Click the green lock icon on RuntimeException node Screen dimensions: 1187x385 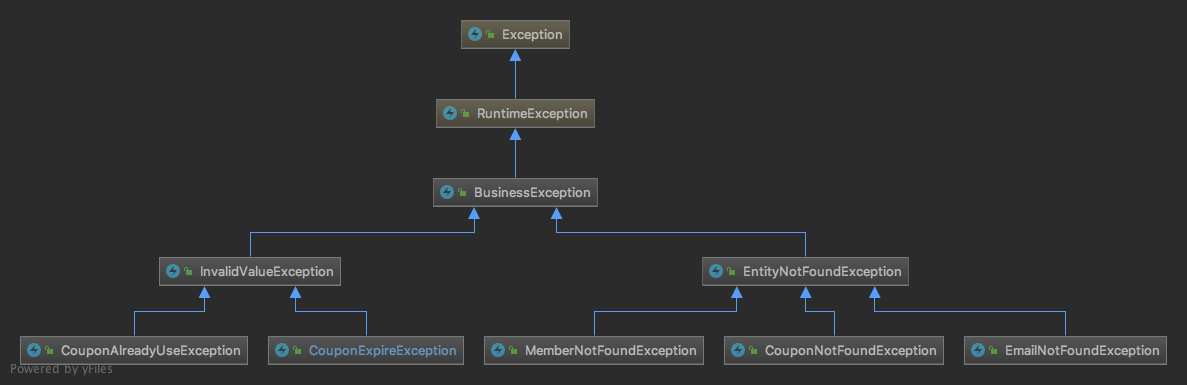(466, 114)
